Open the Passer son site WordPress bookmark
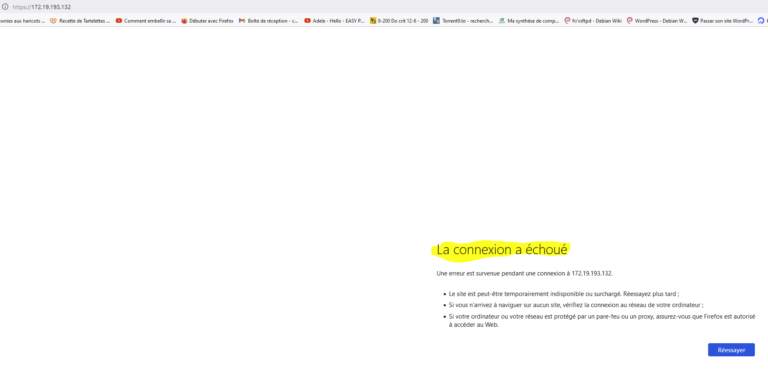The width and height of the screenshot is (768, 390). [x=722, y=21]
